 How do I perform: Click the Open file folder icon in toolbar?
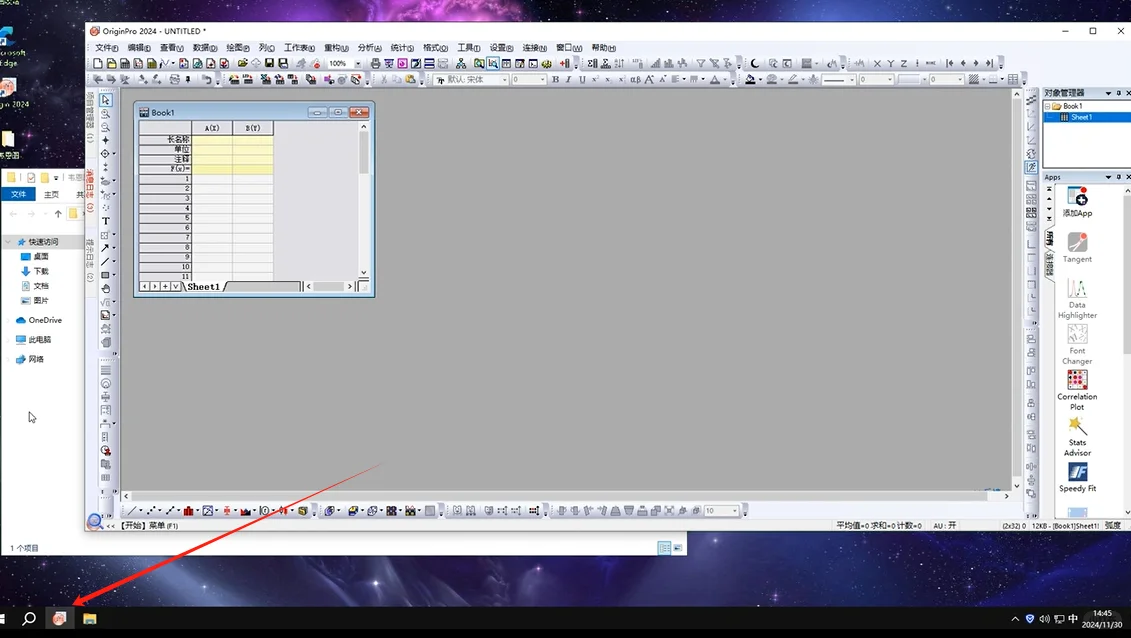pos(242,63)
